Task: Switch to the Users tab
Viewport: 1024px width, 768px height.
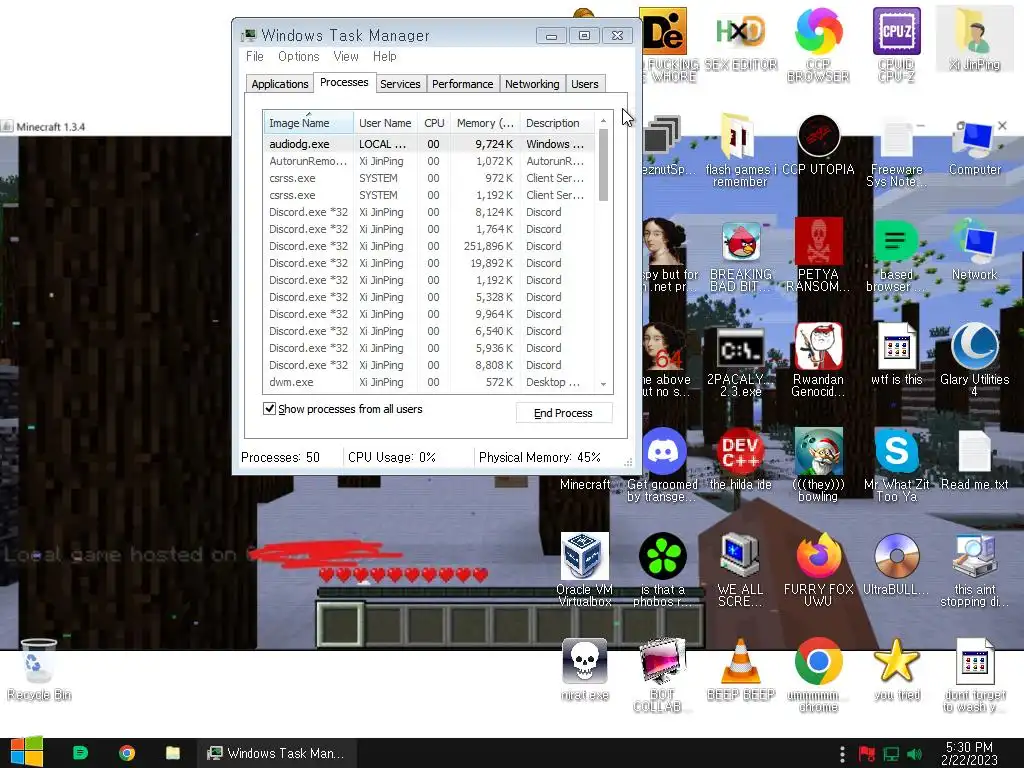Action: click(x=584, y=84)
